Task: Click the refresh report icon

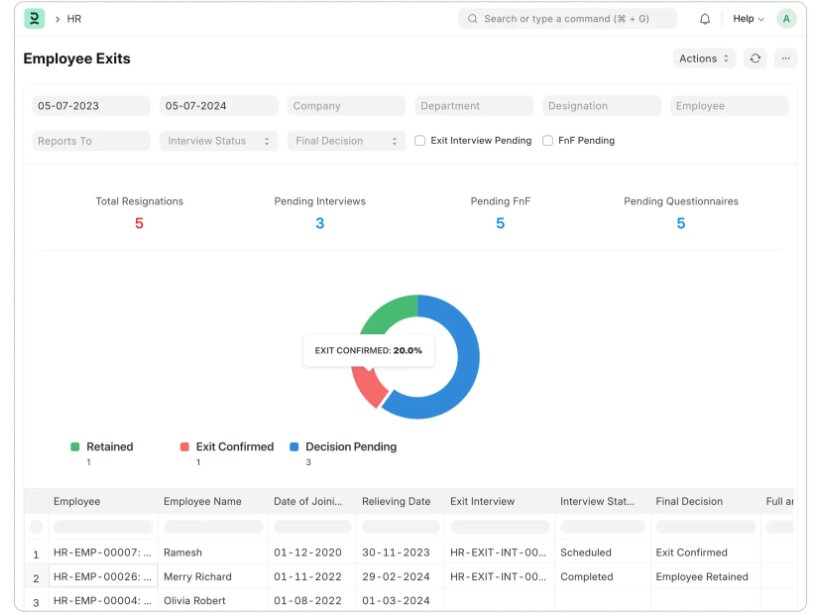Action: click(x=755, y=59)
